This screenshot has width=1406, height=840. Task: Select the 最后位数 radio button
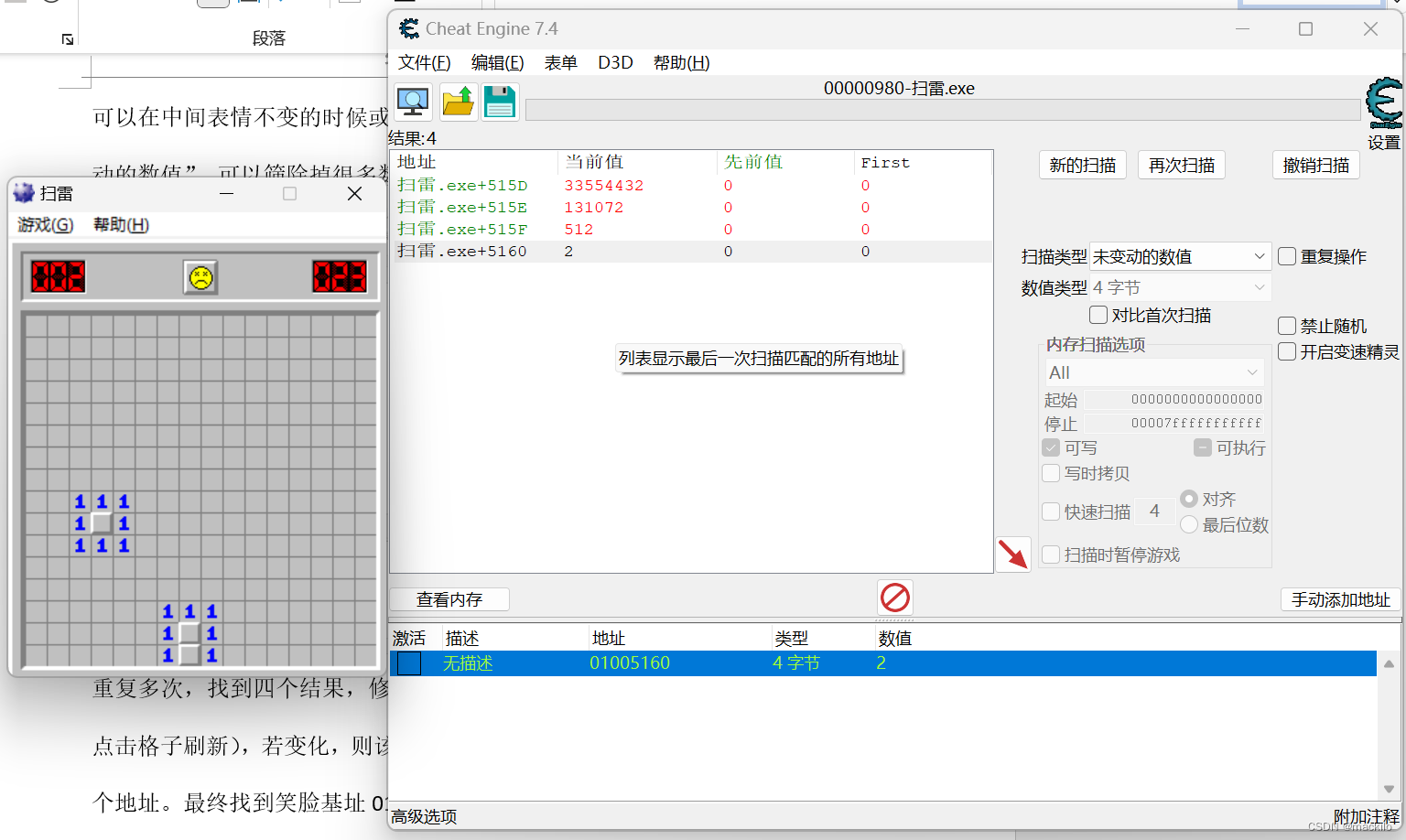click(1189, 524)
